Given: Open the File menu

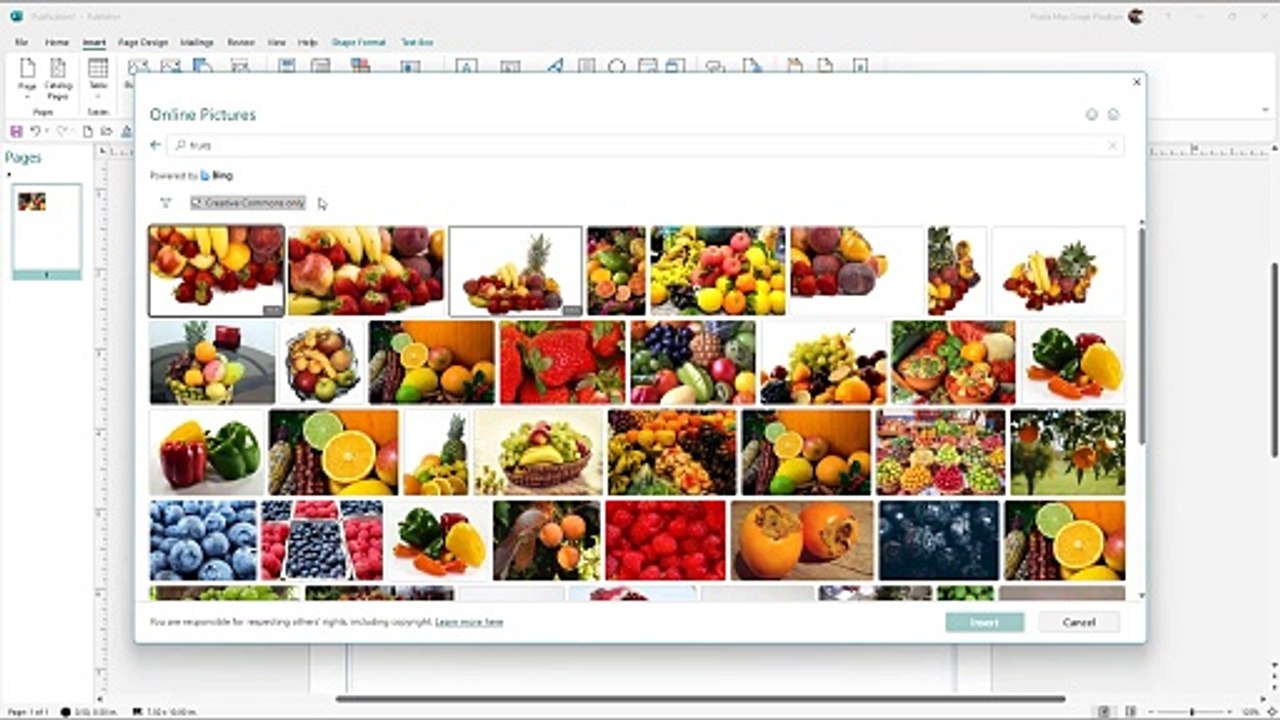Looking at the screenshot, I should [21, 43].
